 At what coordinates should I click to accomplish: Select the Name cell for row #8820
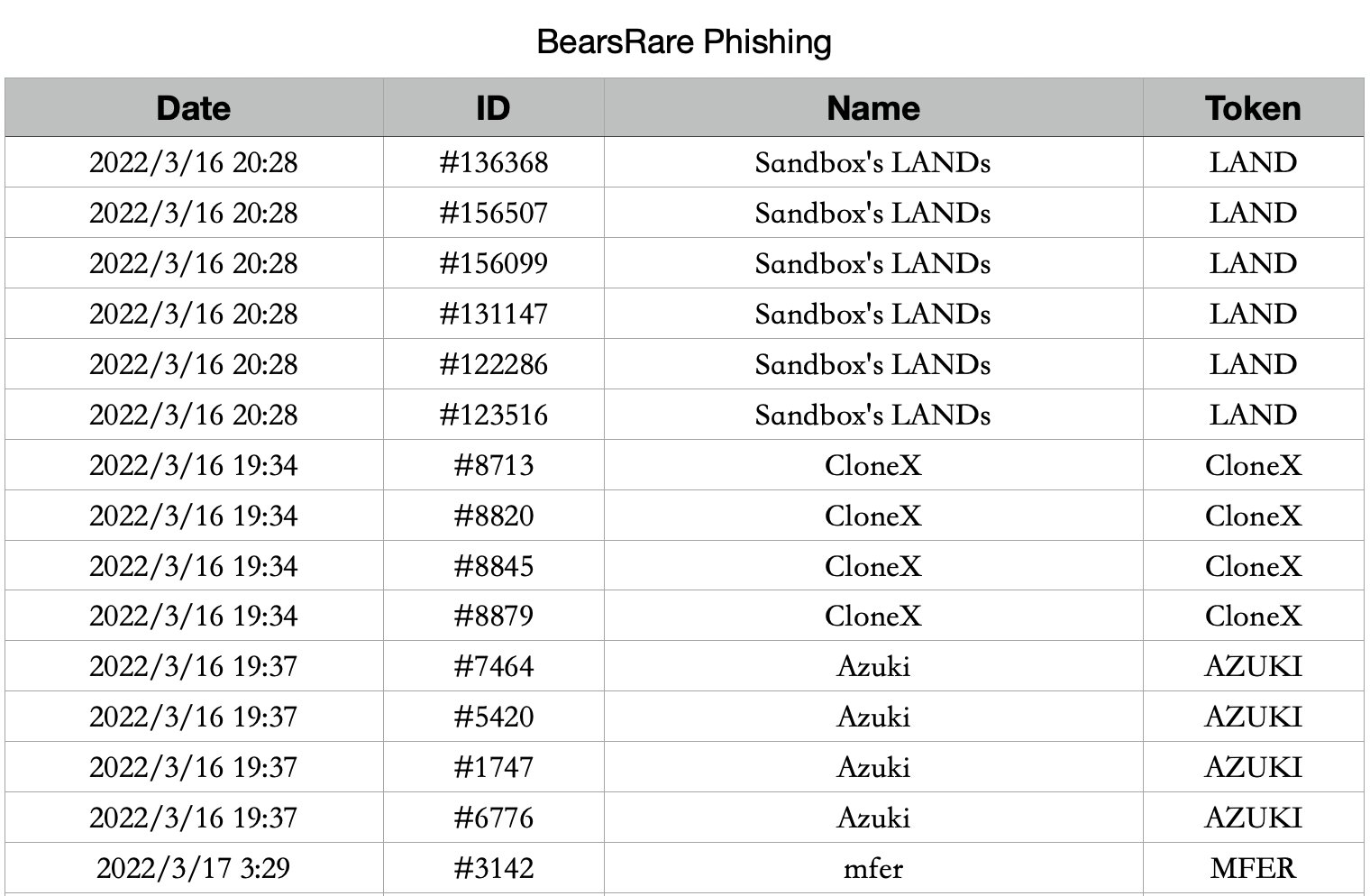tap(872, 516)
